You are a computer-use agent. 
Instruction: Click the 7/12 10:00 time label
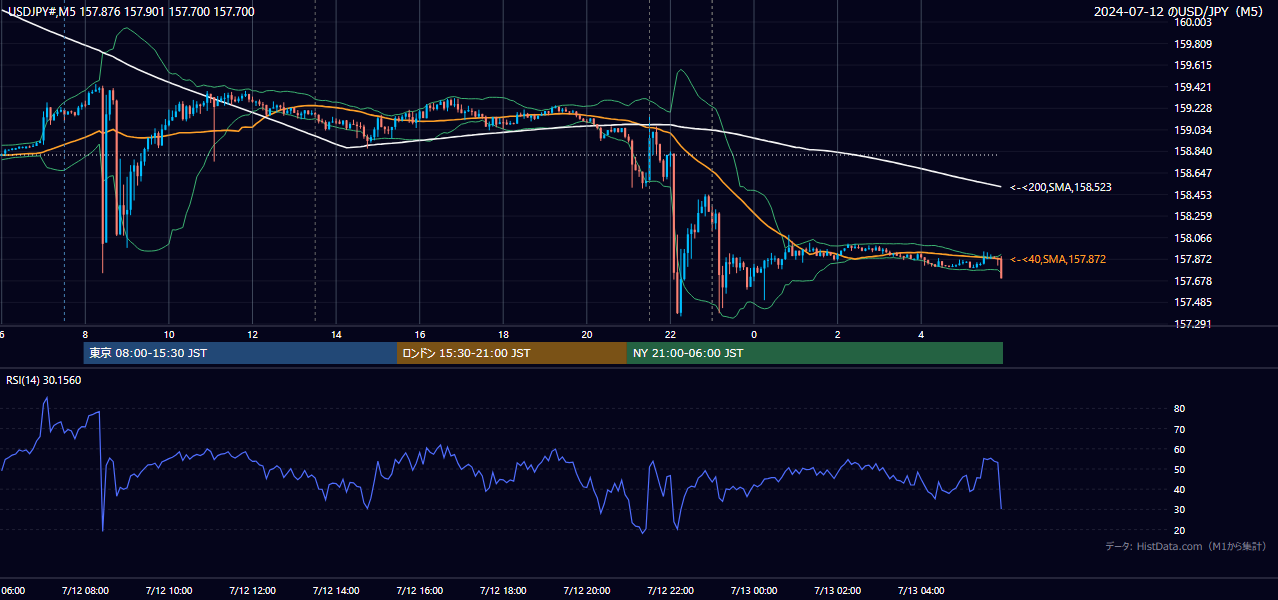click(x=168, y=591)
